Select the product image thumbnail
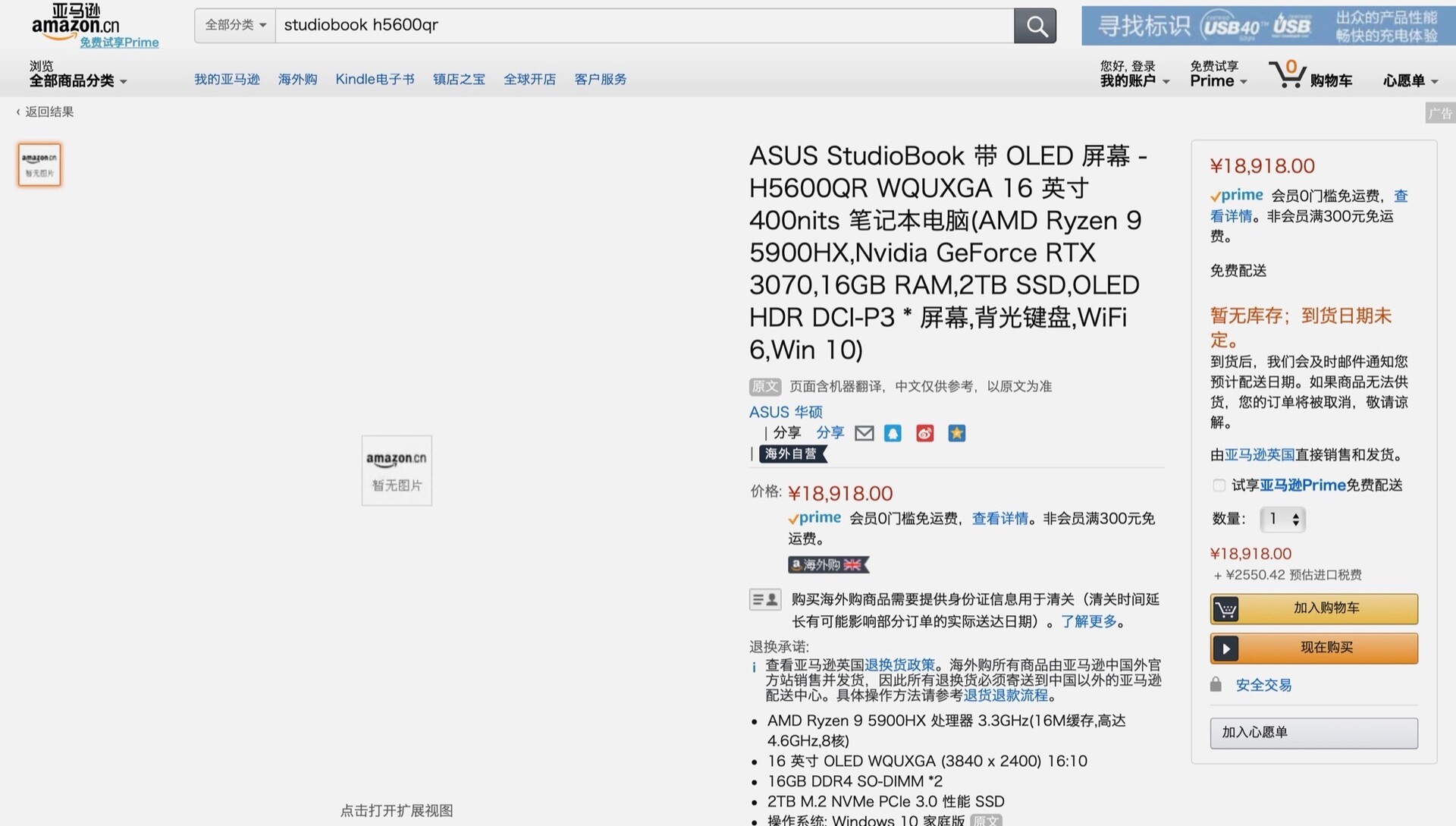The height and width of the screenshot is (826, 1456). 39,165
